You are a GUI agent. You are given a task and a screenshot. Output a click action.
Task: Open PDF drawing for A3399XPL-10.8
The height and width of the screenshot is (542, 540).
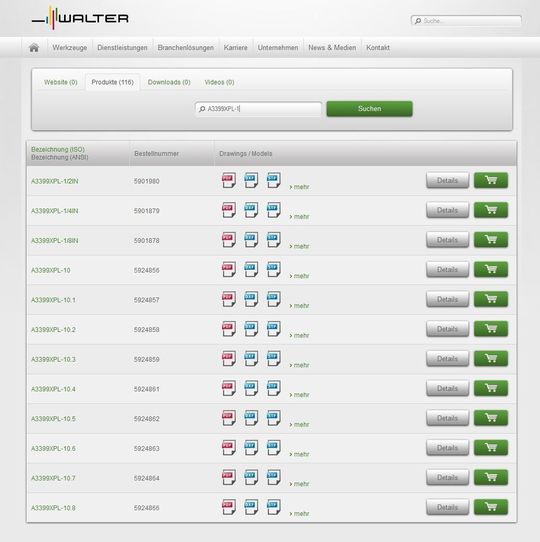(229, 507)
